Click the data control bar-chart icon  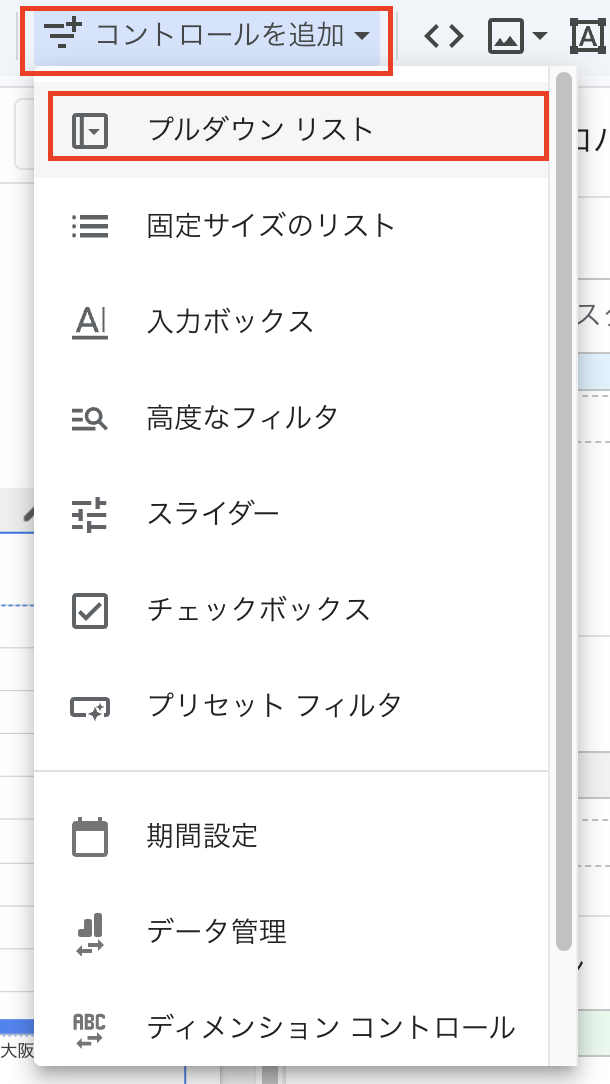tap(90, 932)
